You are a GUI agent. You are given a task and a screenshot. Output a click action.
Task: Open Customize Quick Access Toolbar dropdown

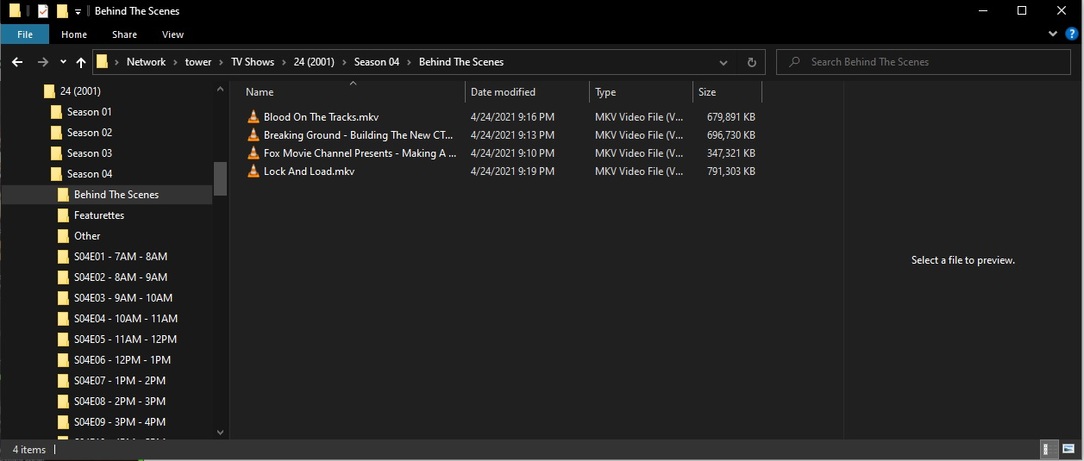[78, 12]
